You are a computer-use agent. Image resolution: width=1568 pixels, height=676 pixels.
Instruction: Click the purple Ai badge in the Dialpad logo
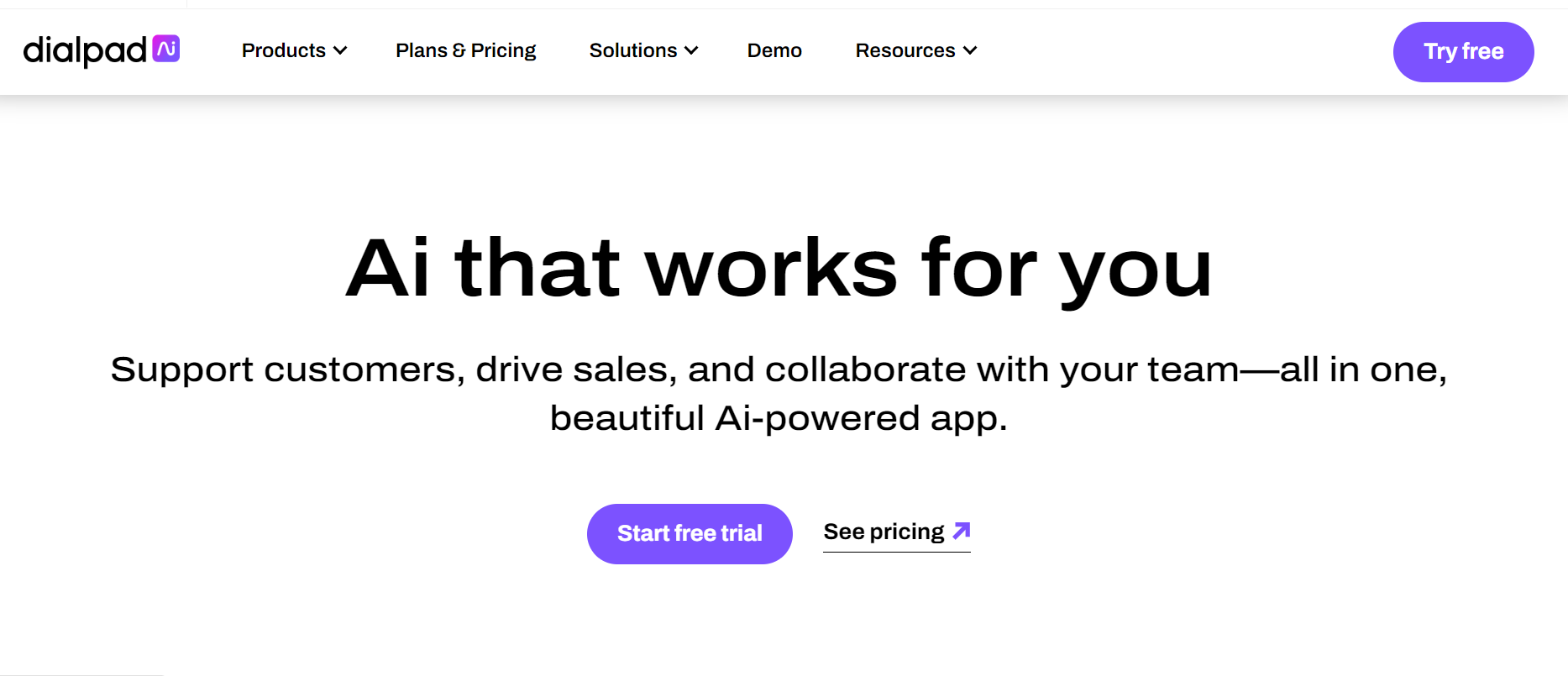166,49
